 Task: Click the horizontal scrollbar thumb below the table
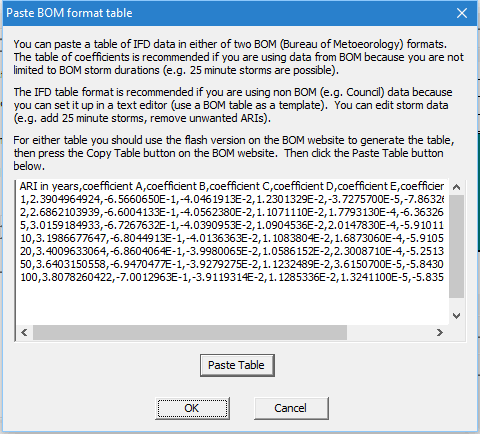[x=190, y=332]
